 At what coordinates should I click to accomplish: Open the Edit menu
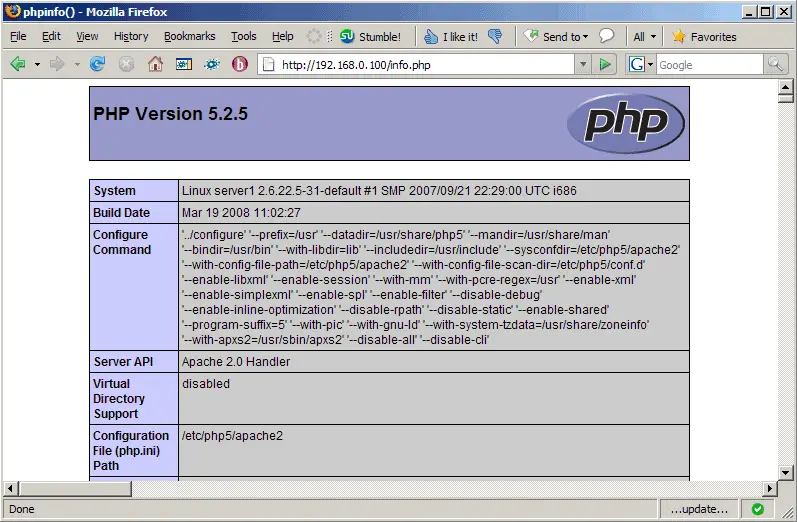51,36
